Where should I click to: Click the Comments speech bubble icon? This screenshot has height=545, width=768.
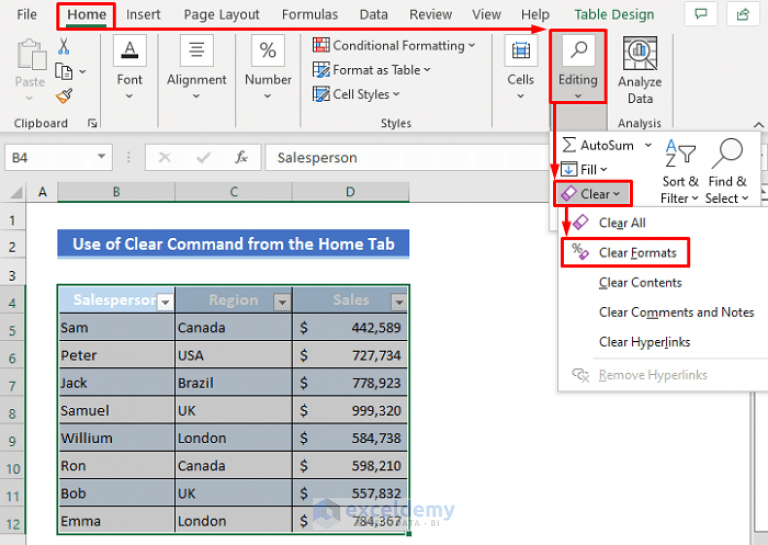pyautogui.click(x=701, y=14)
